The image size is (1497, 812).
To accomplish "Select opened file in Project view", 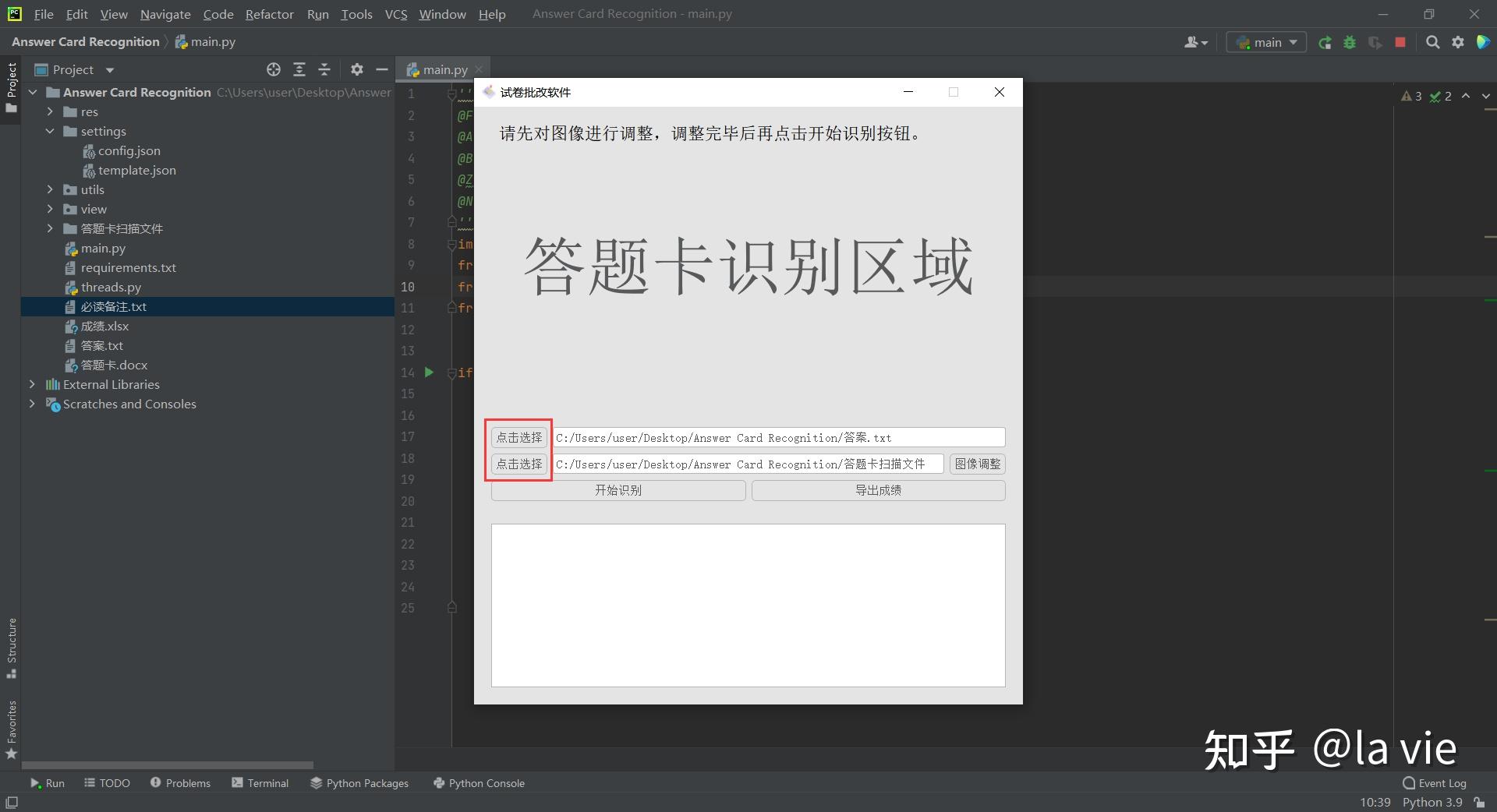I will tap(274, 69).
